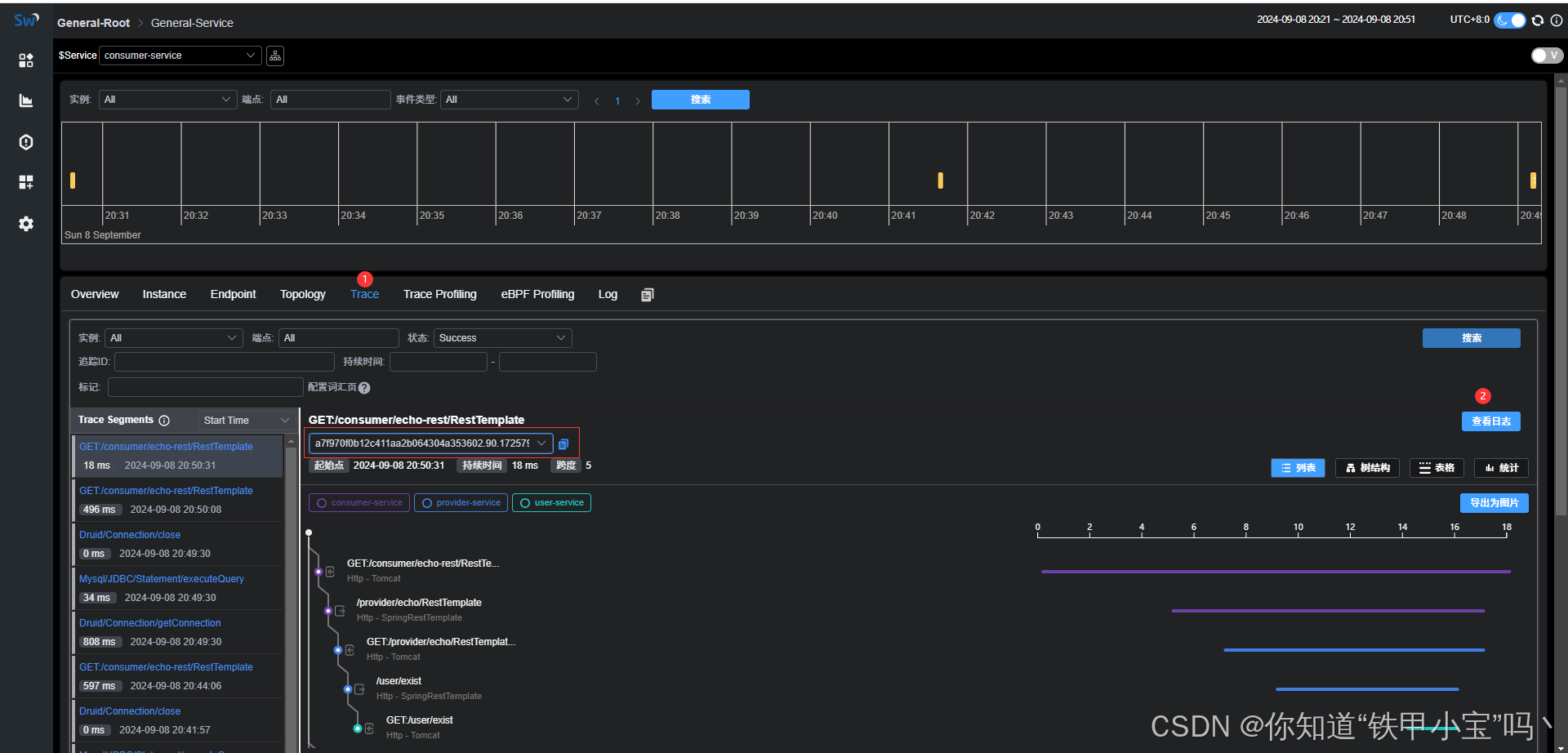Viewport: 1568px width, 753px height.
Task: Toggle the V switch at top right
Action: 1547,56
